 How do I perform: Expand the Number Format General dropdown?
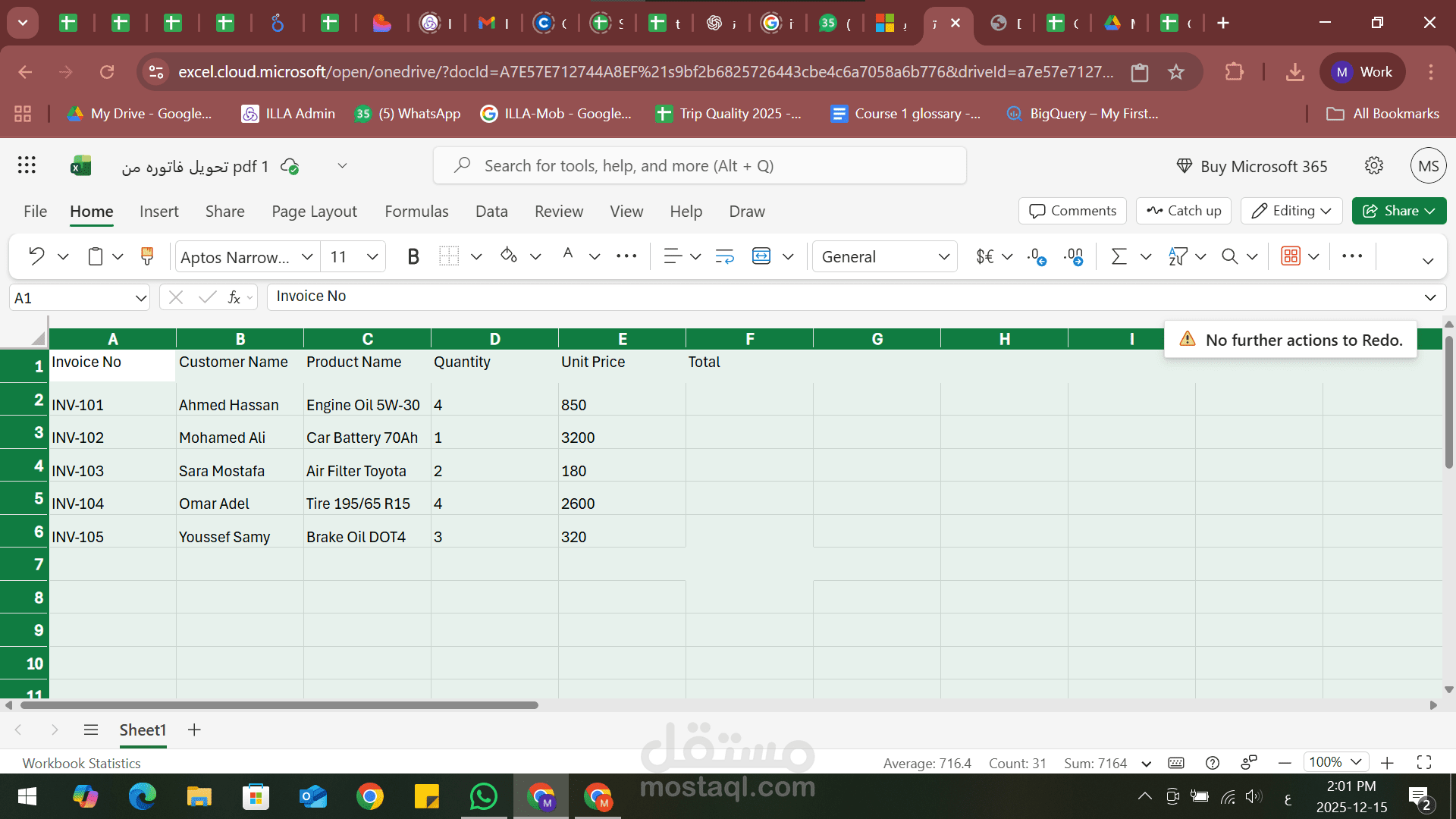tap(943, 256)
